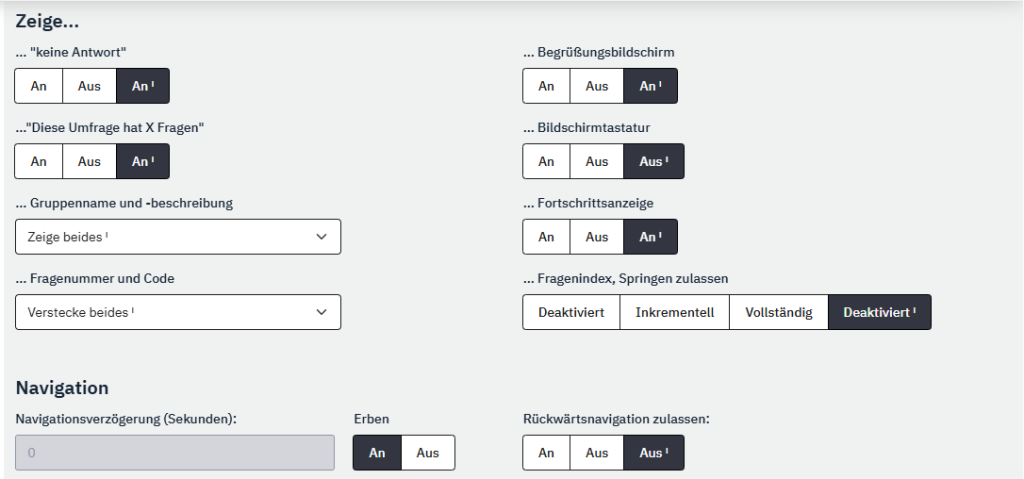
Task: Select inherited An for "Diese Umfrage hat X Fragen"
Action: click(143, 161)
